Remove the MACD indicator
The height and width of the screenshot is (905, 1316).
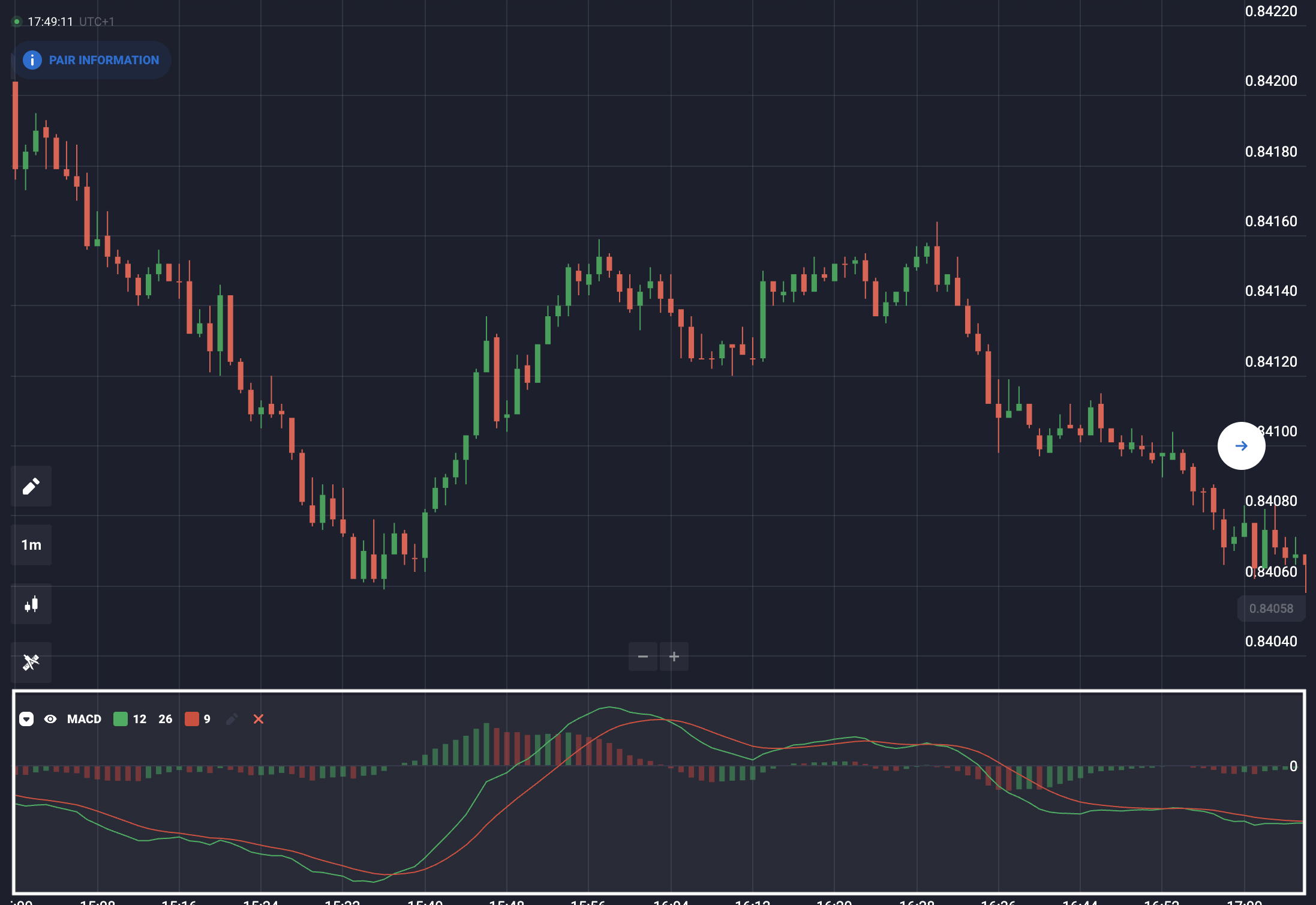pyautogui.click(x=259, y=719)
